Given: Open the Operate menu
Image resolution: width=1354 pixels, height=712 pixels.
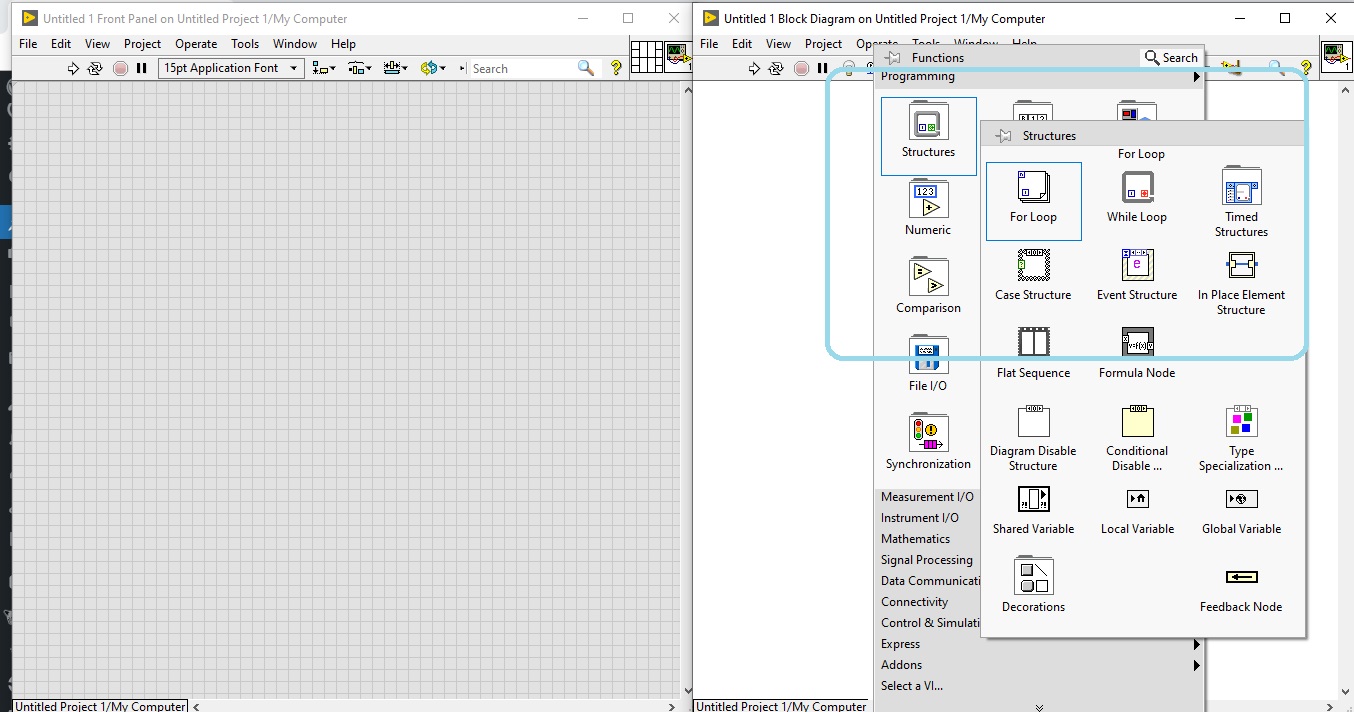Looking at the screenshot, I should coord(196,44).
